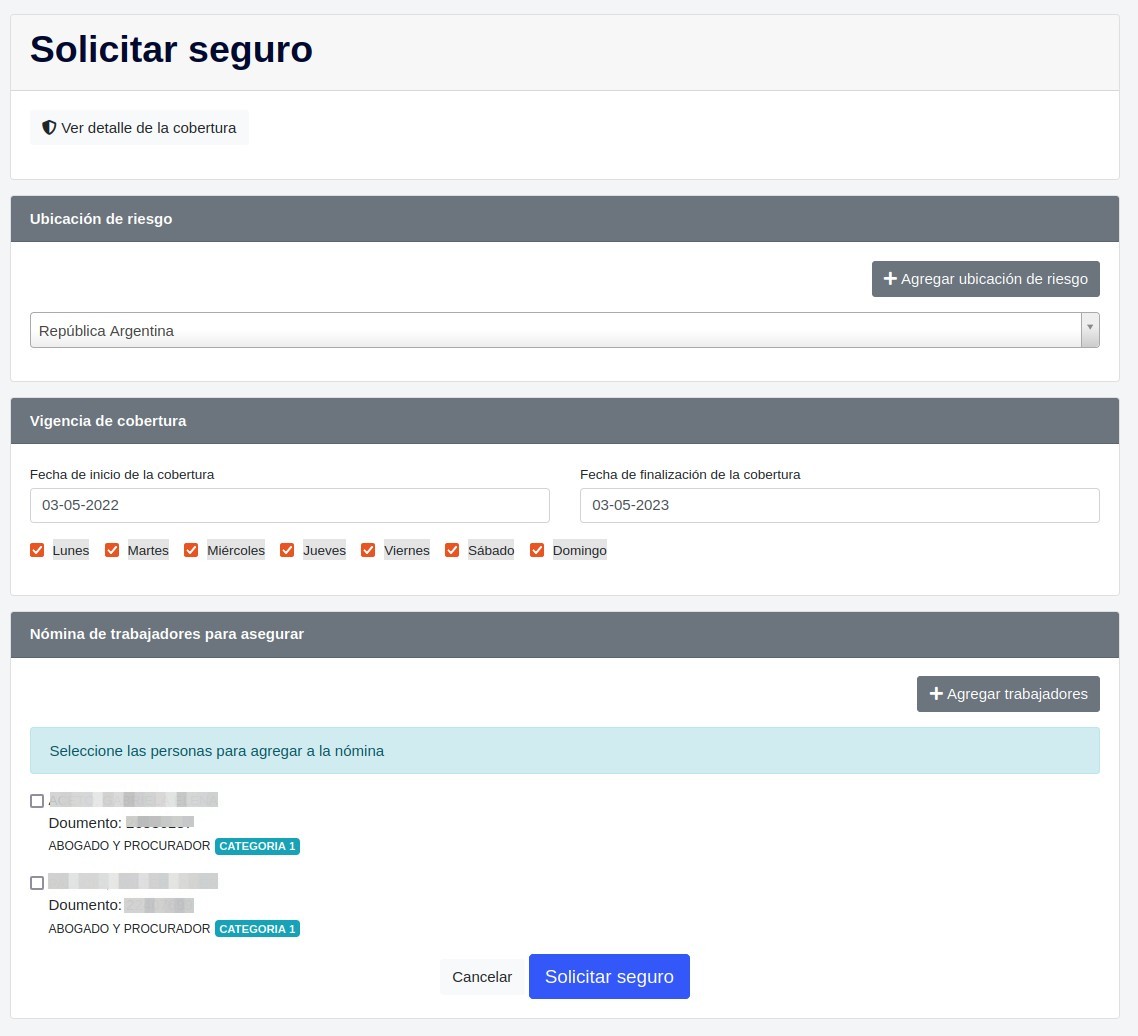This screenshot has width=1138, height=1036.
Task: Click the plus icon on Agregar trabajadores
Action: pos(936,693)
